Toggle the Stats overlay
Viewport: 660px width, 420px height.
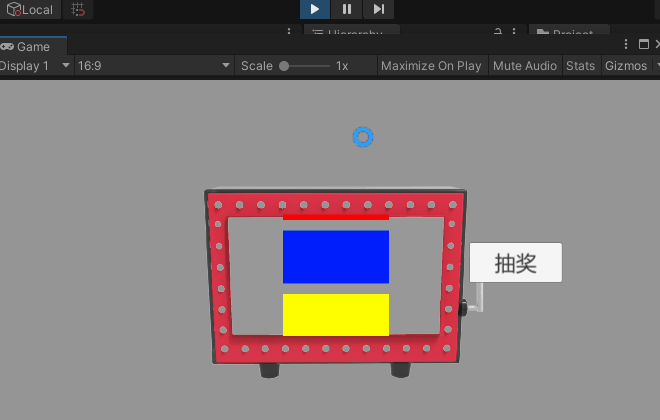coord(580,66)
